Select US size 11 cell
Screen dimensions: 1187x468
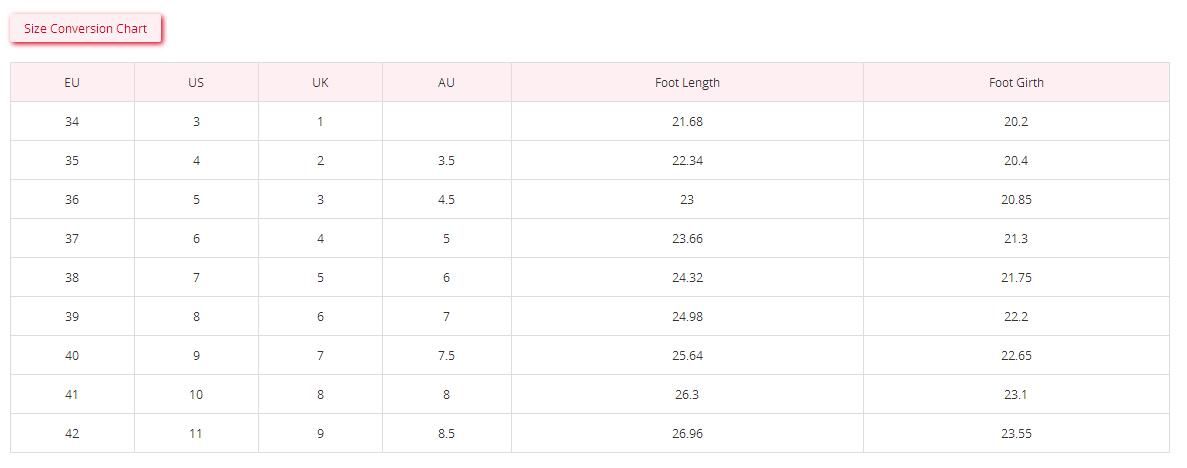196,433
